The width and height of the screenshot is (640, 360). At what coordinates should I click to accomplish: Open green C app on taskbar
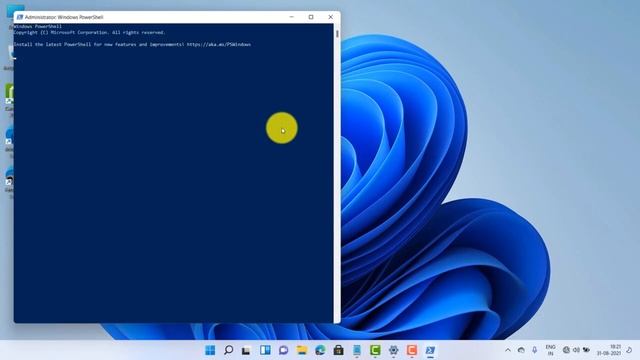point(375,350)
